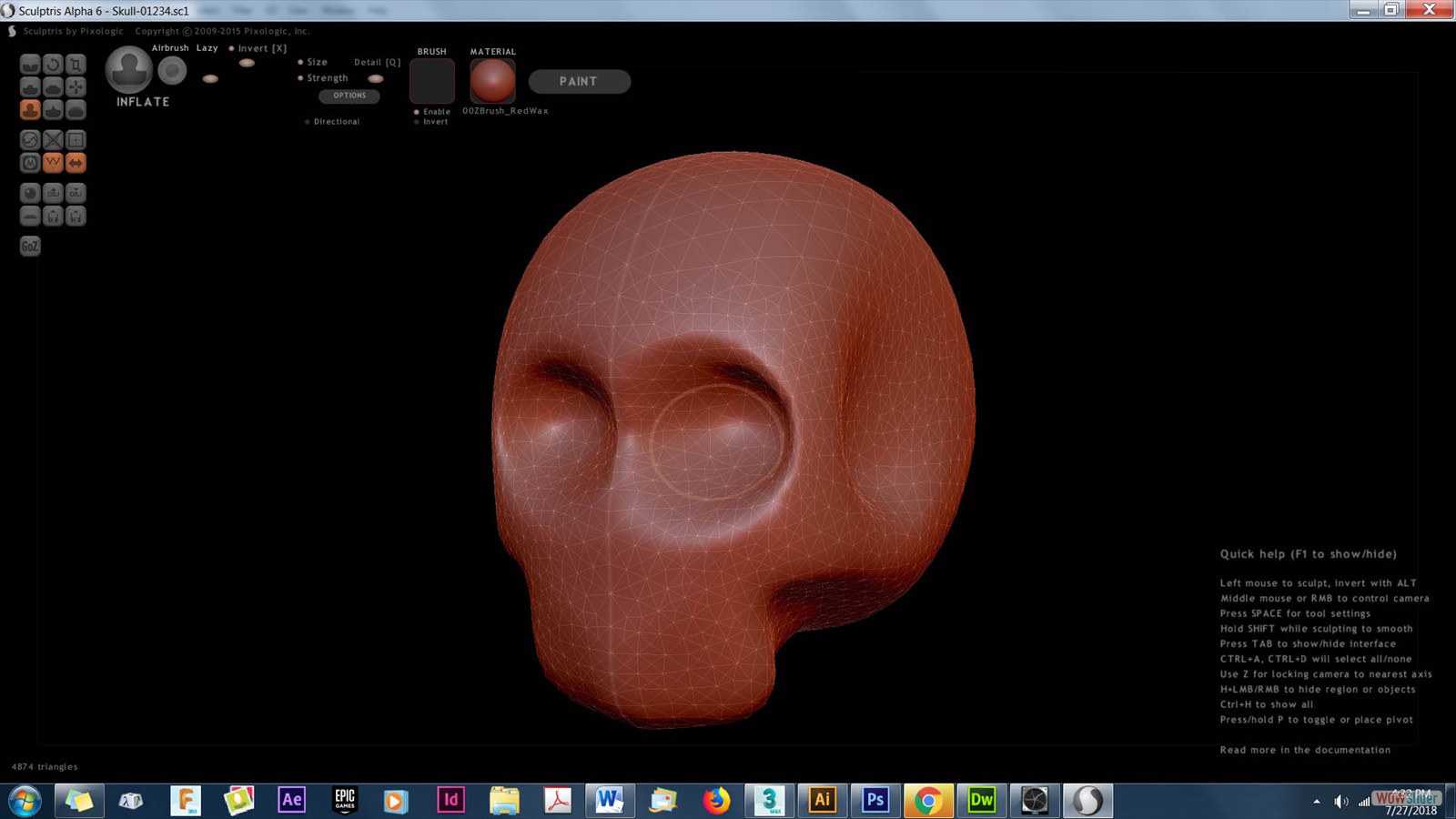Viewport: 1456px width, 819px height.
Task: Toggle the Strength pressure dot
Action: pyautogui.click(x=300, y=78)
